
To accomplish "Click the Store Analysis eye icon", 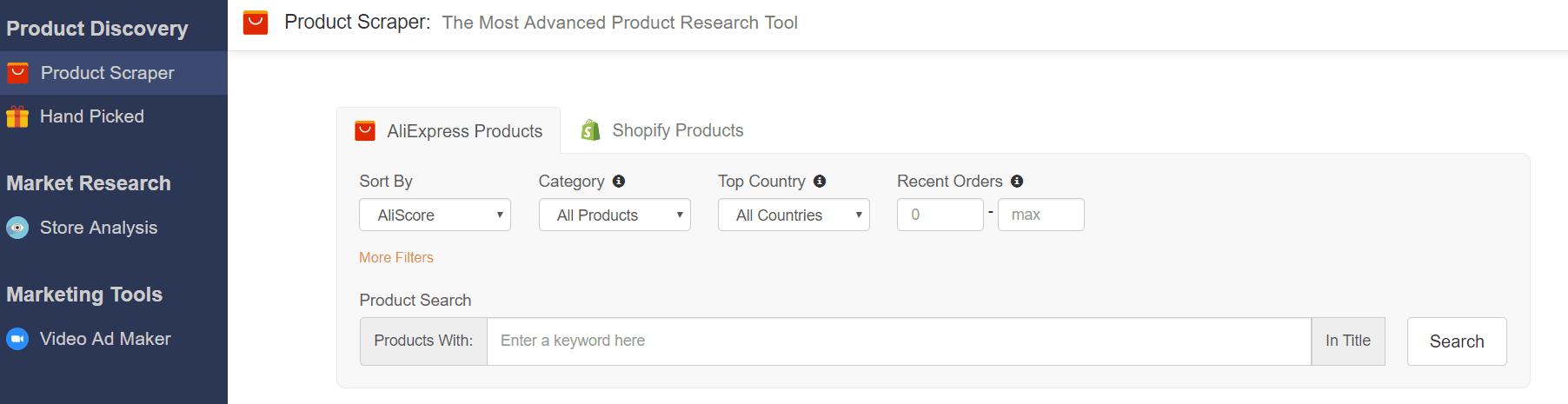I will click(17, 228).
